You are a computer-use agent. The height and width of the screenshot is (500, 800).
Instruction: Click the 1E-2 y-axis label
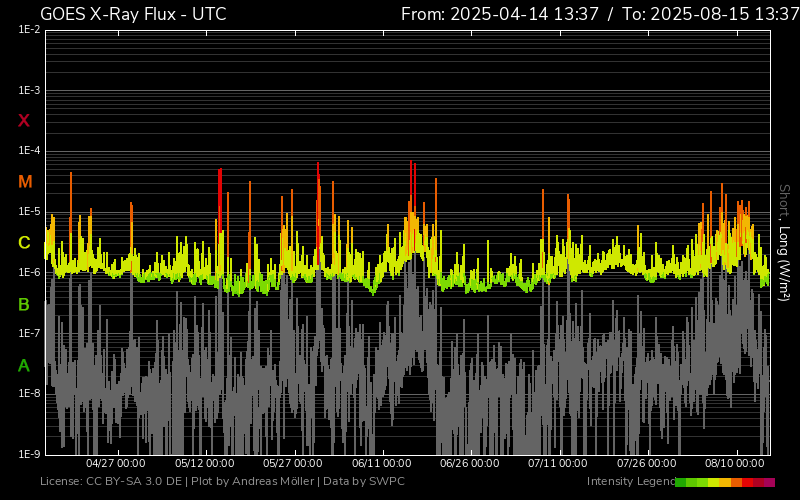(29, 30)
